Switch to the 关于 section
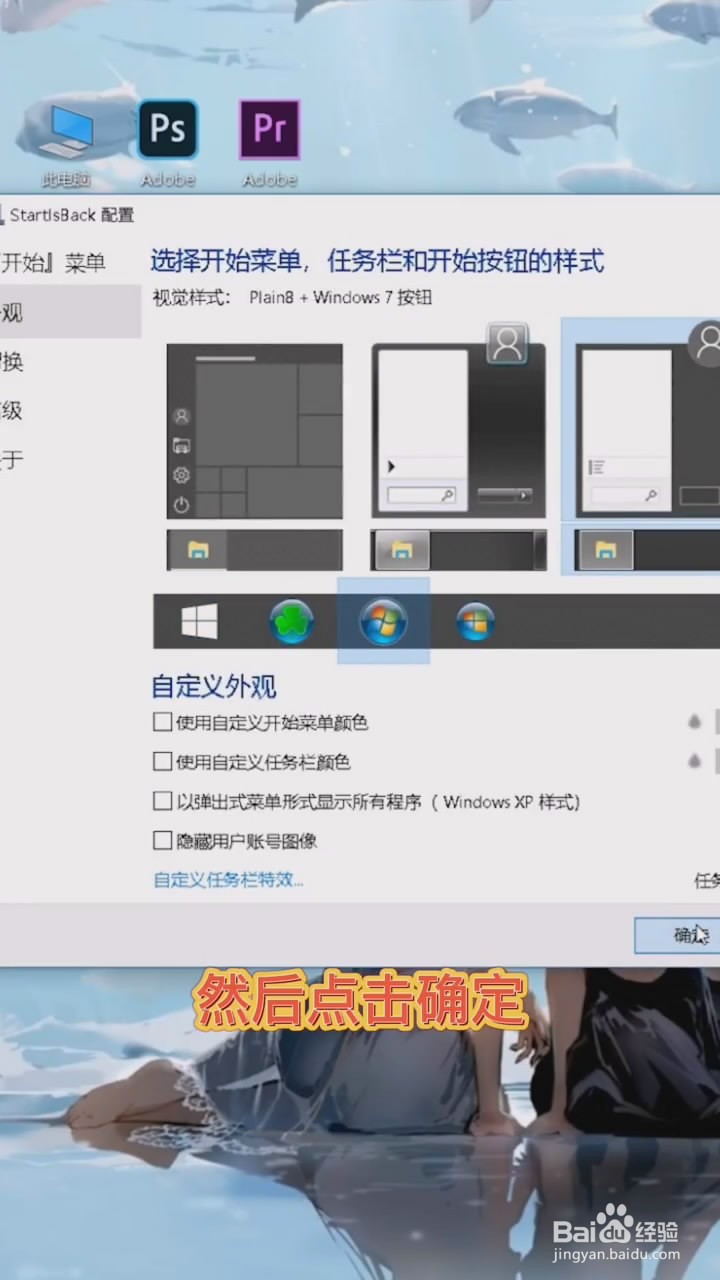Viewport: 720px width, 1280px height. tap(12, 460)
